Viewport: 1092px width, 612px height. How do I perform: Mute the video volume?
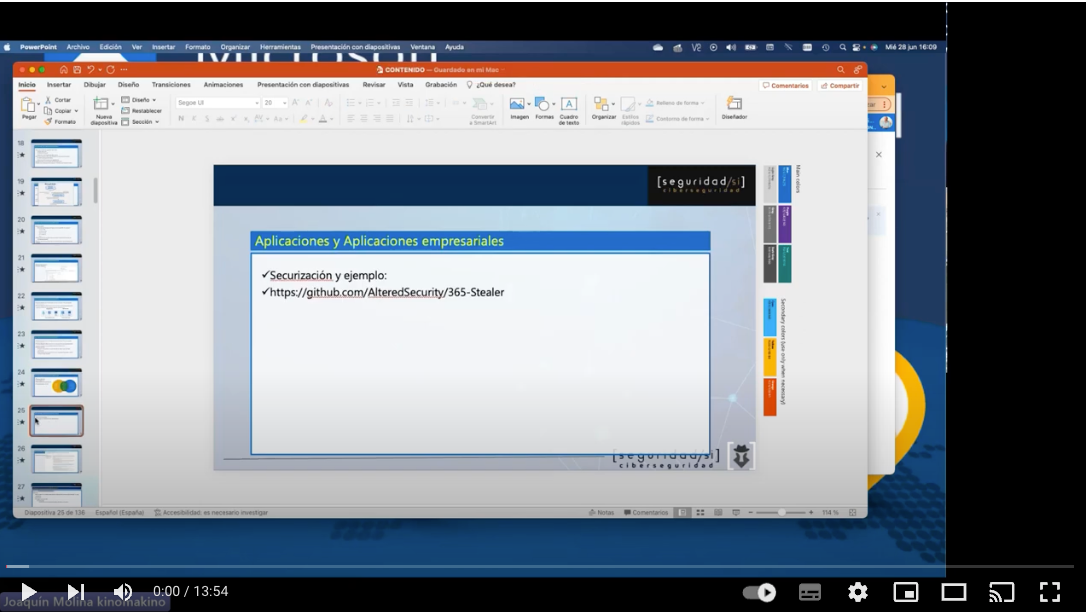coord(122,592)
